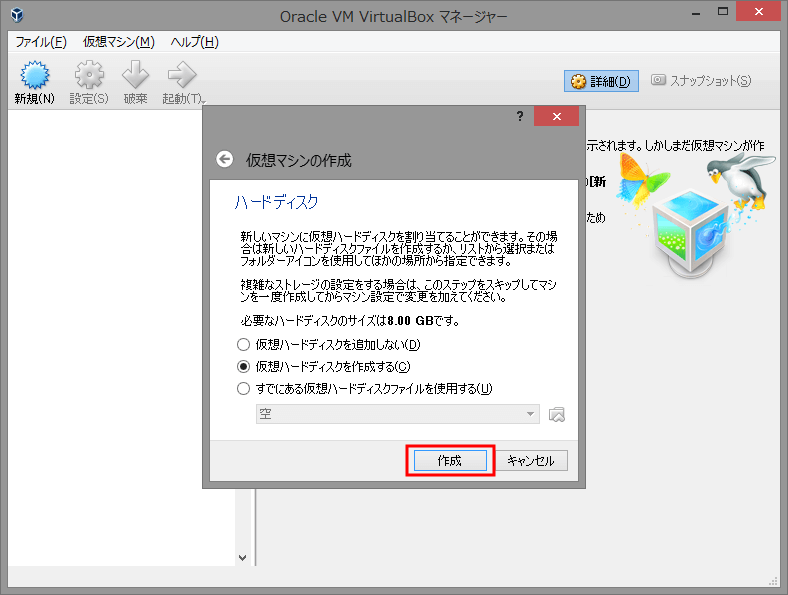Click the 新規(N) new VM toolbar icon
Screen dimensions: 788x595
click(x=34, y=74)
